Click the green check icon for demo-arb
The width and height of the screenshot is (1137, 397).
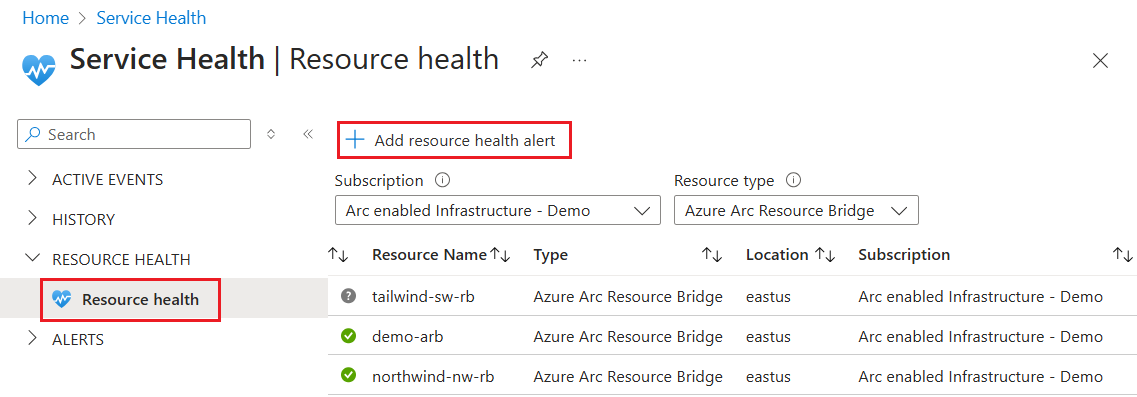[x=349, y=336]
